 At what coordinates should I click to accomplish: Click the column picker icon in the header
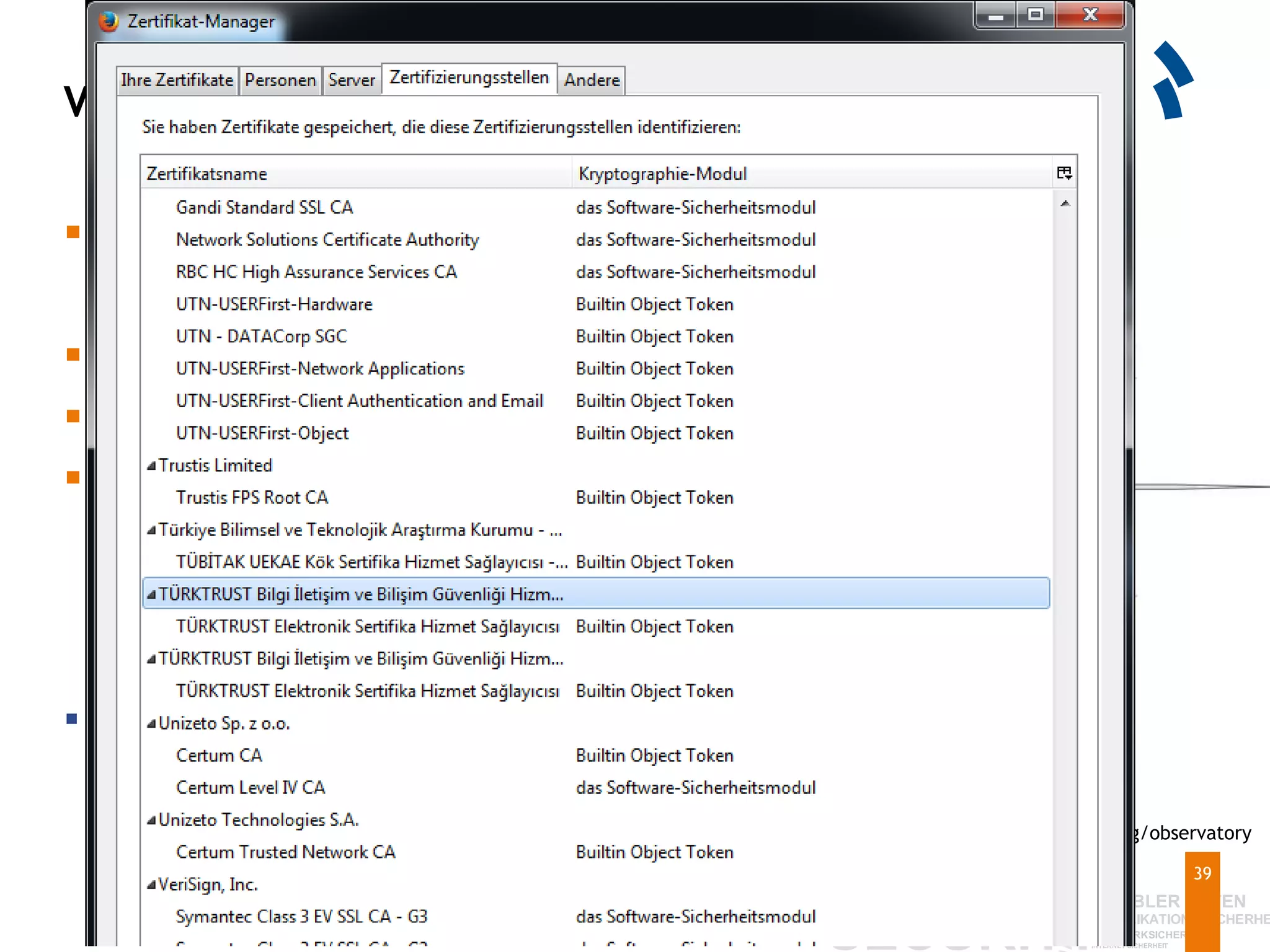(x=1064, y=173)
